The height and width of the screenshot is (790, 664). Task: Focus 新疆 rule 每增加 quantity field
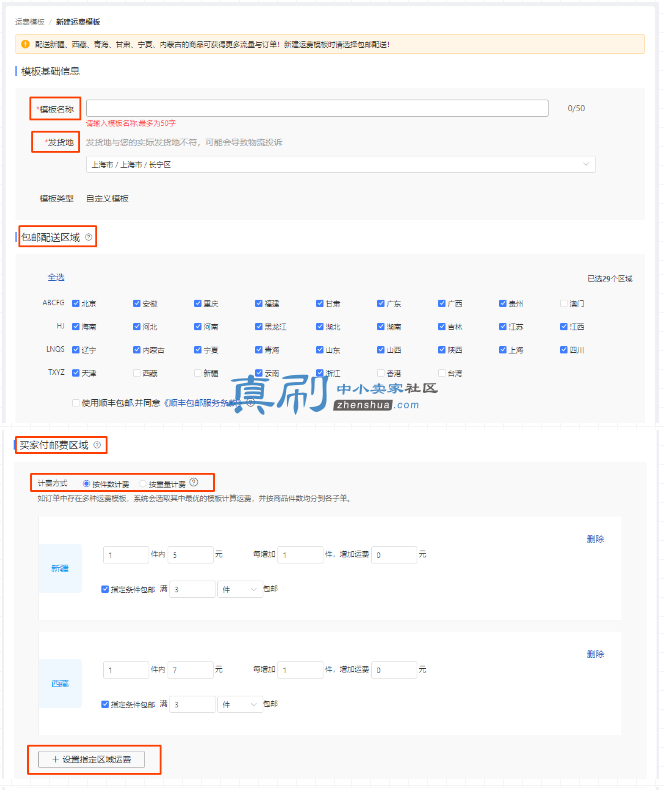(x=300, y=555)
